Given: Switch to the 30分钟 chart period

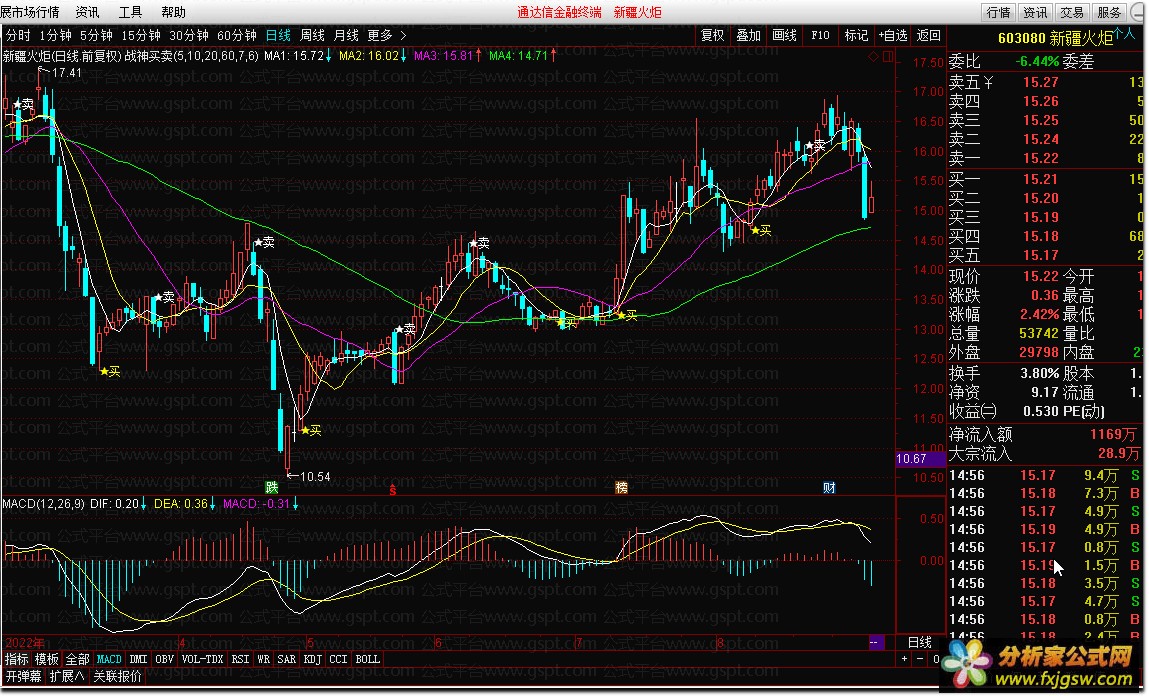Looking at the screenshot, I should click(189, 35).
